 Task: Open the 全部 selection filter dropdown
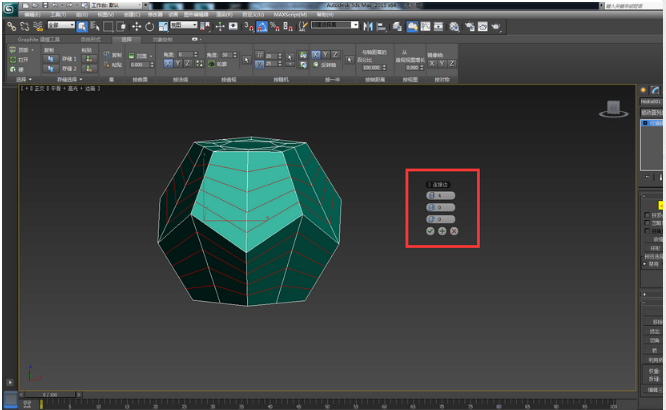tap(61, 25)
